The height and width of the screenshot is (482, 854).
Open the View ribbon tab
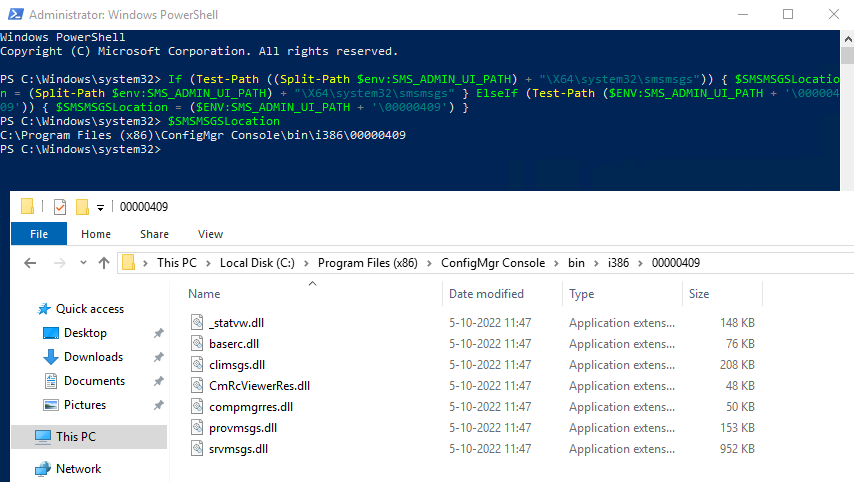(x=210, y=234)
